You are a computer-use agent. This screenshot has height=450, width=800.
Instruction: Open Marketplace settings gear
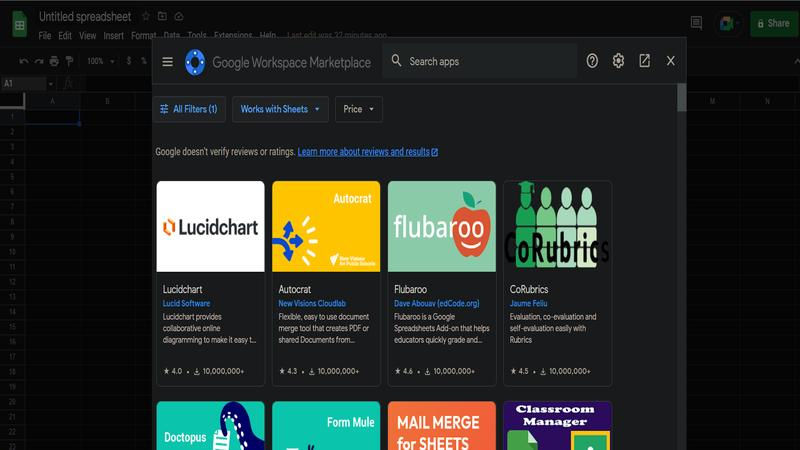click(618, 61)
